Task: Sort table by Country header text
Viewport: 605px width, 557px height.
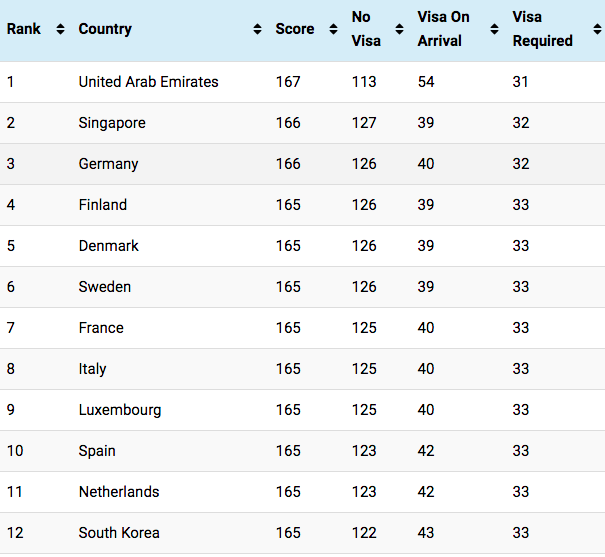Action: point(105,29)
